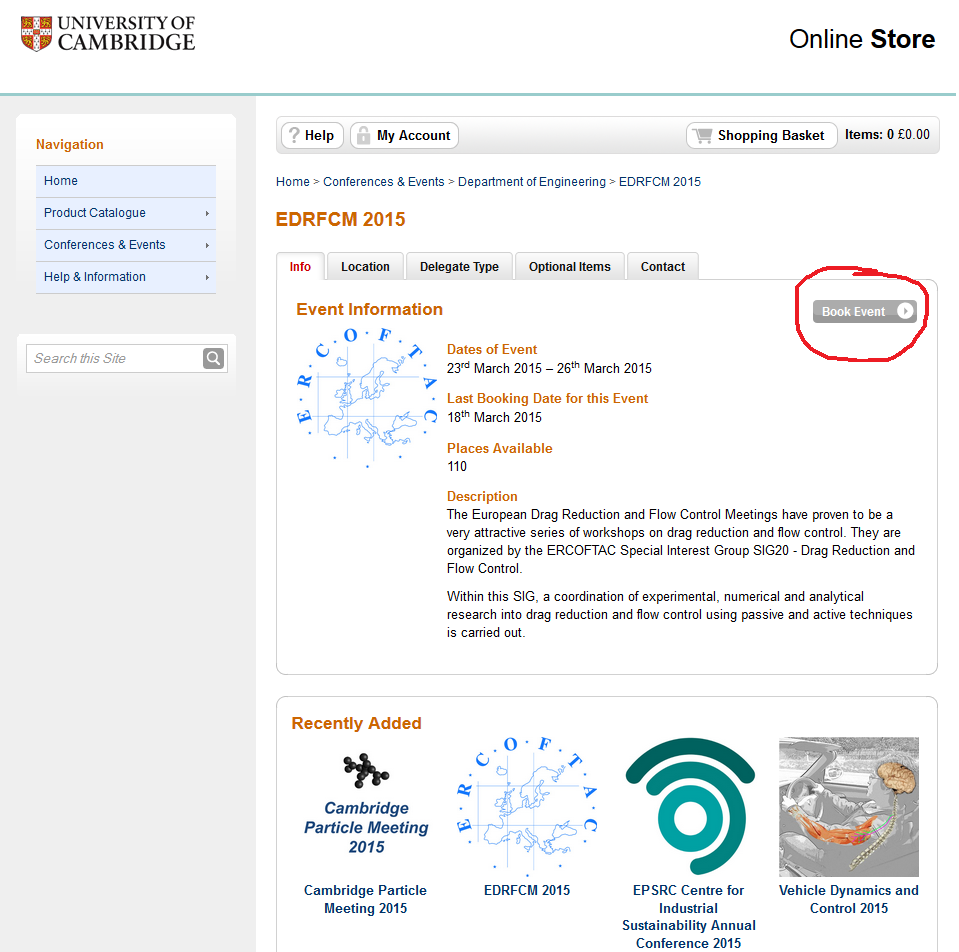Open the Help button in the top bar

click(312, 135)
